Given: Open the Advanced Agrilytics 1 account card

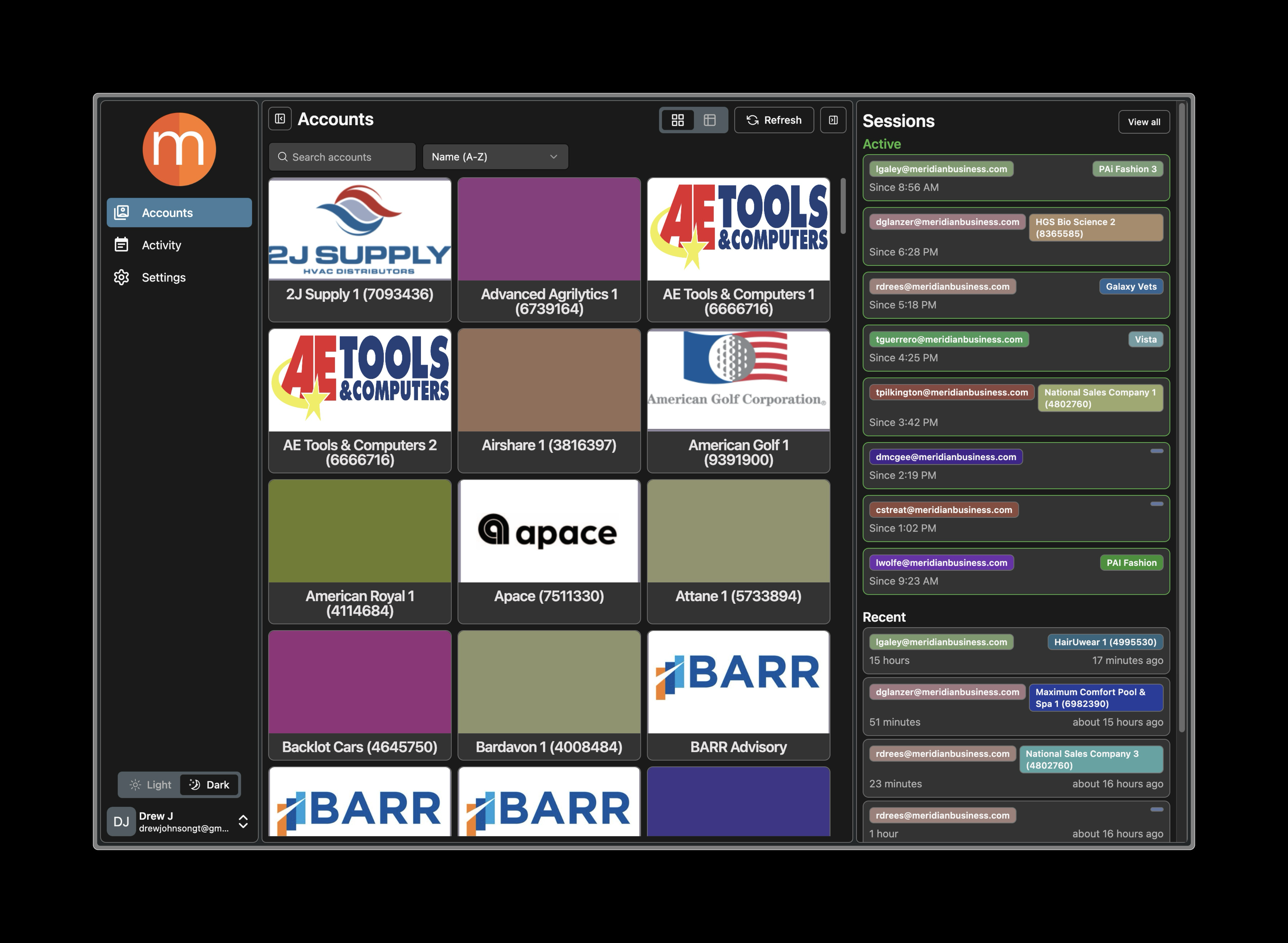Looking at the screenshot, I should [549, 249].
